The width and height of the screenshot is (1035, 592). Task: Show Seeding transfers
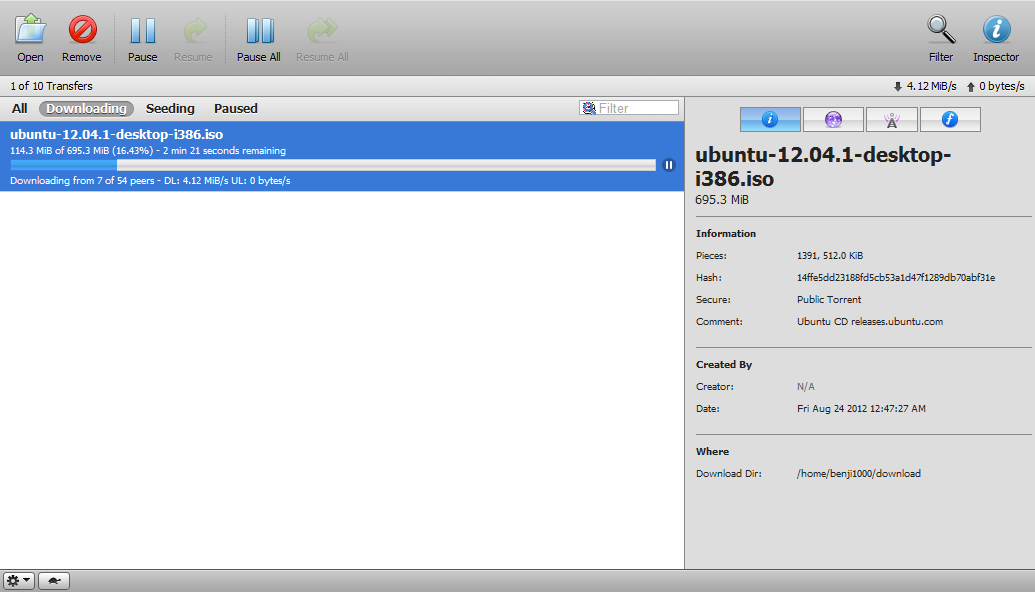point(170,109)
